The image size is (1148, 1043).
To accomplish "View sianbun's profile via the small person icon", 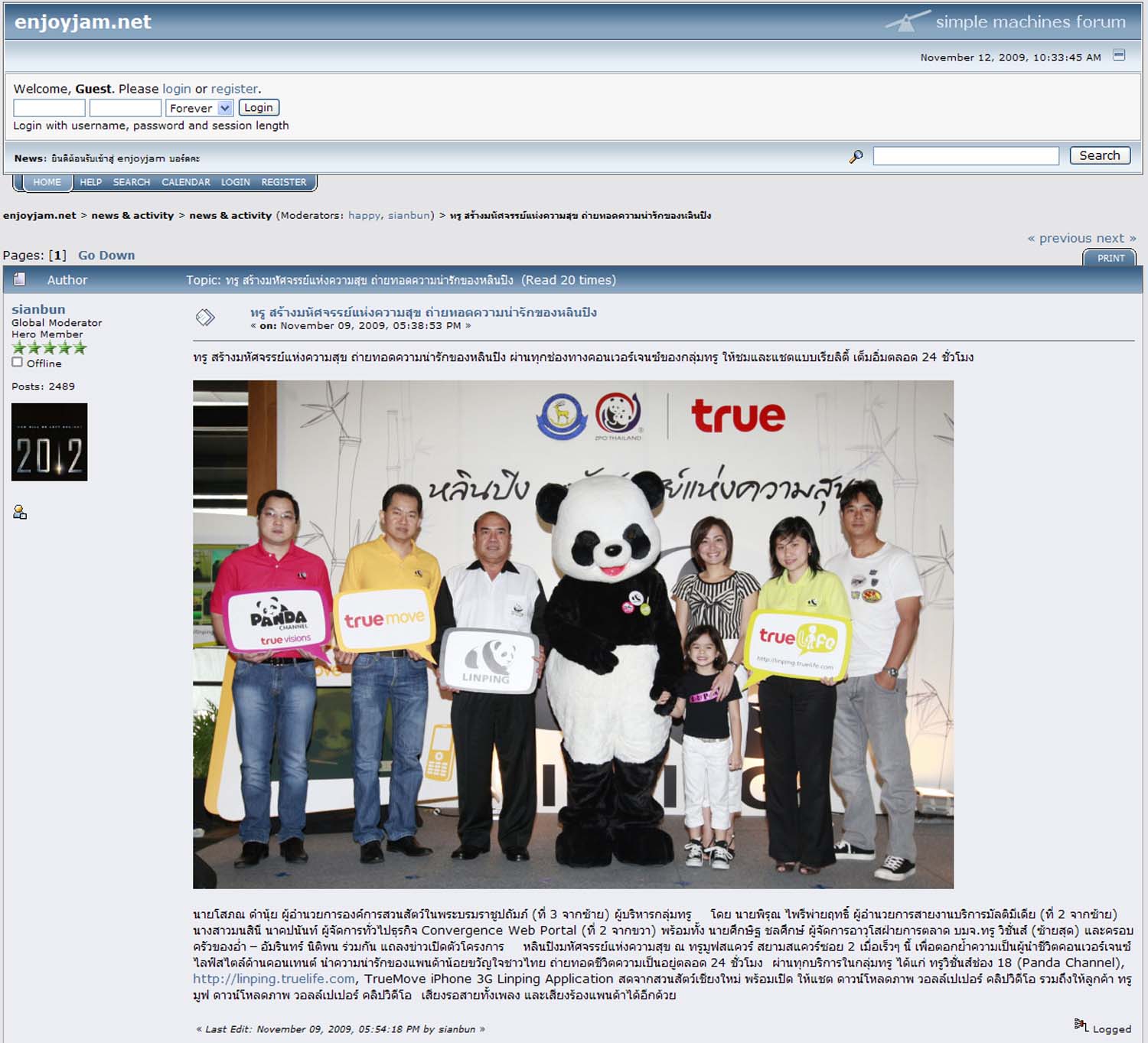I will pyautogui.click(x=20, y=512).
